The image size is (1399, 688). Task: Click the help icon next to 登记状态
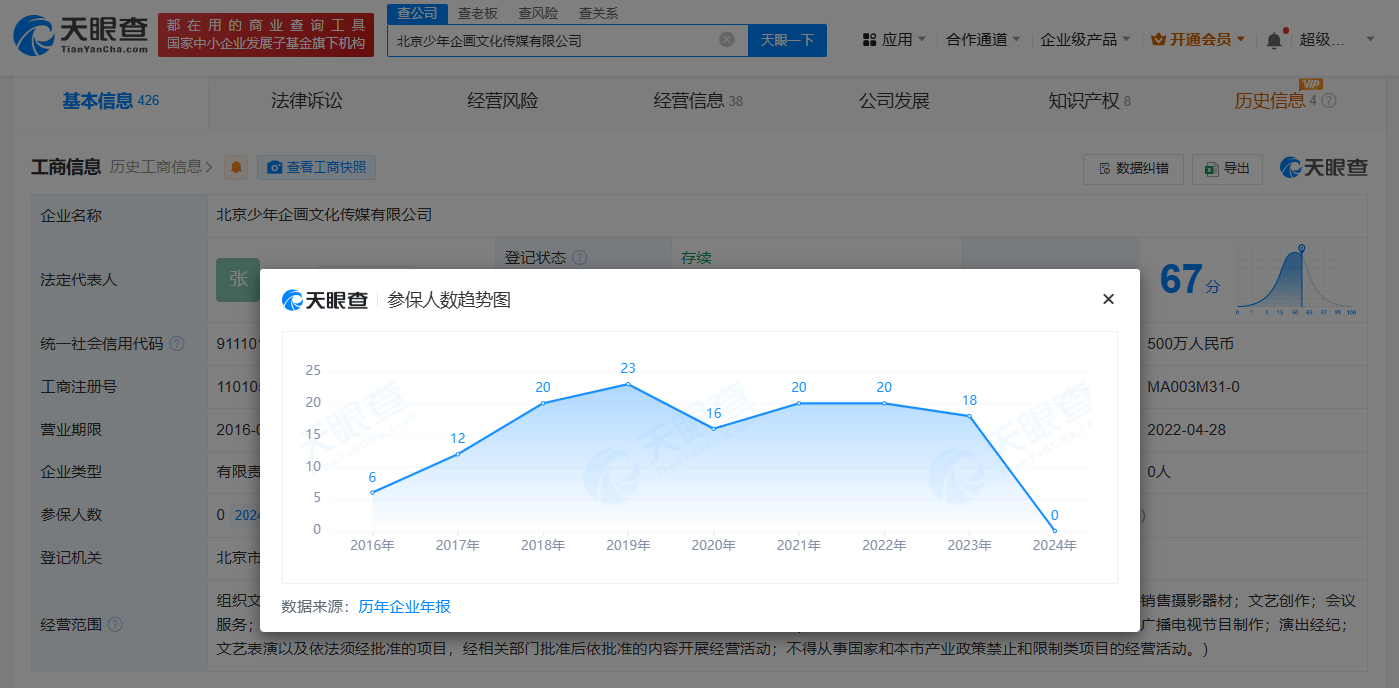pyautogui.click(x=580, y=258)
